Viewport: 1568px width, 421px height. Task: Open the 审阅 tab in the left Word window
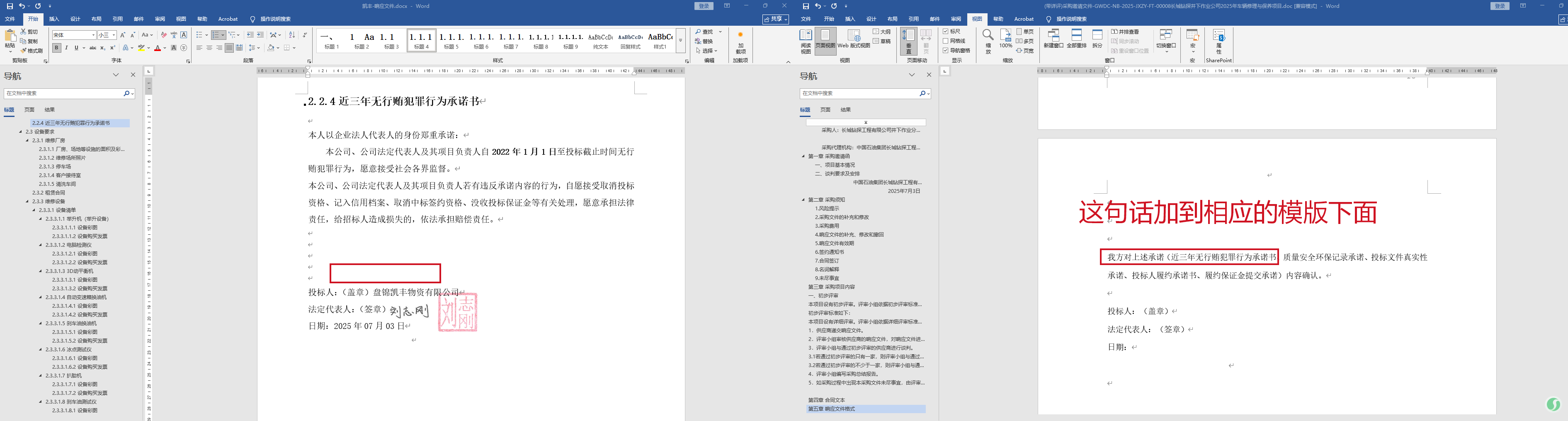tap(160, 19)
